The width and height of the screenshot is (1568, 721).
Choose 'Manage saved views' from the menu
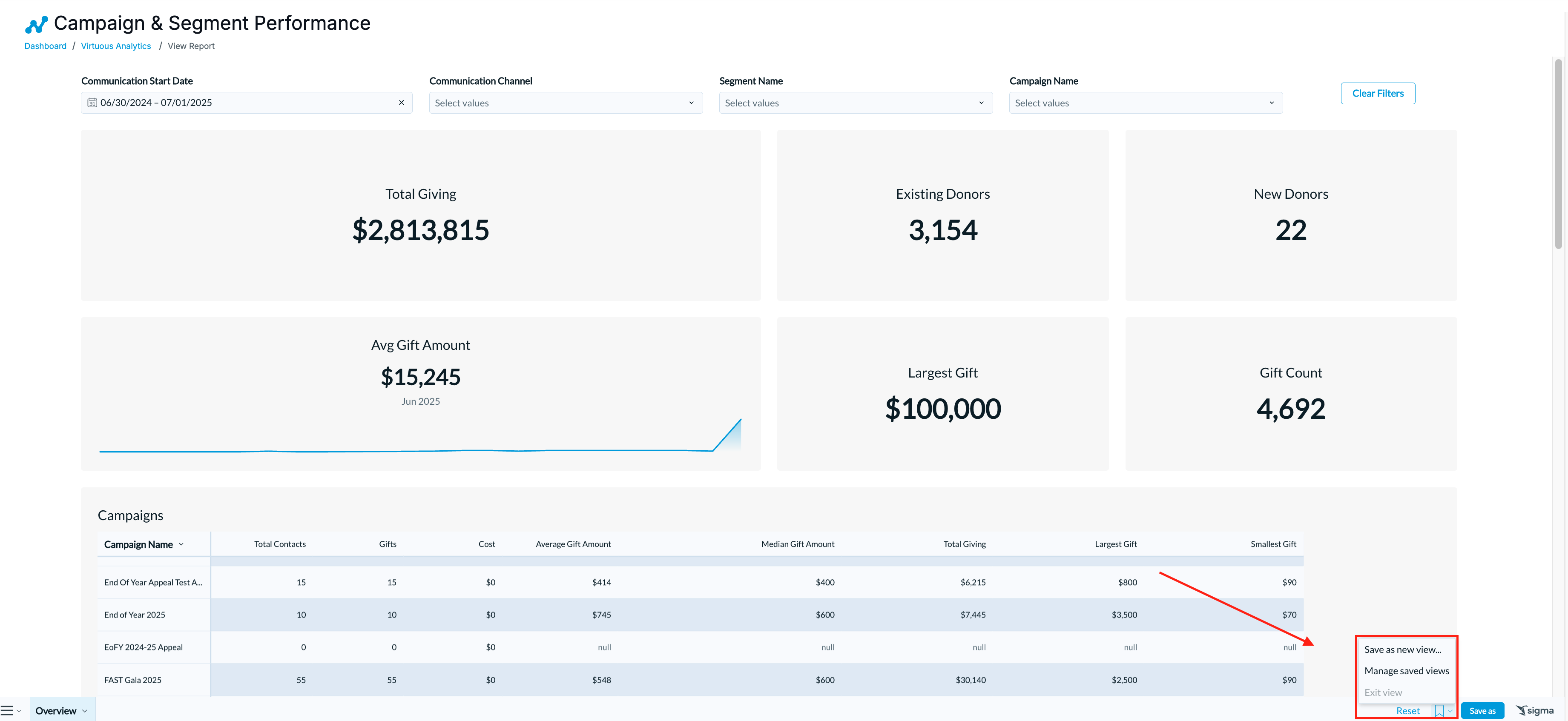click(x=1406, y=670)
